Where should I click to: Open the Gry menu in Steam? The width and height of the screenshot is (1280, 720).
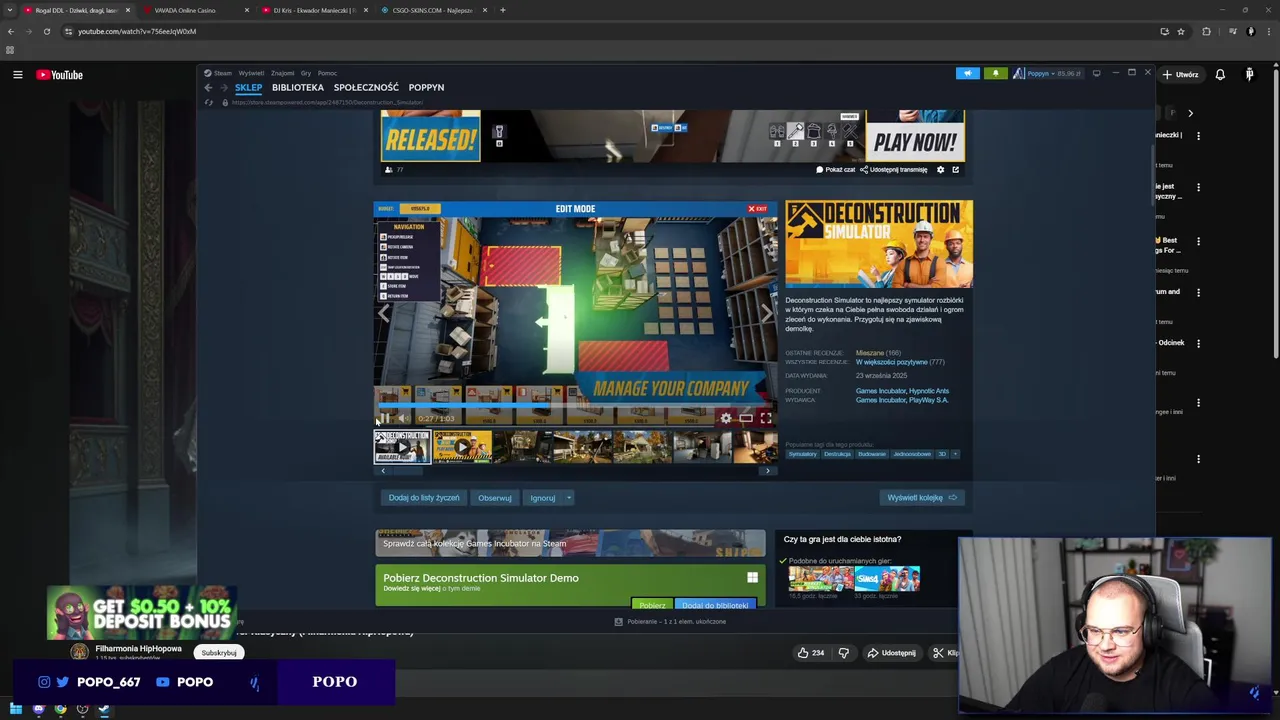coord(306,73)
